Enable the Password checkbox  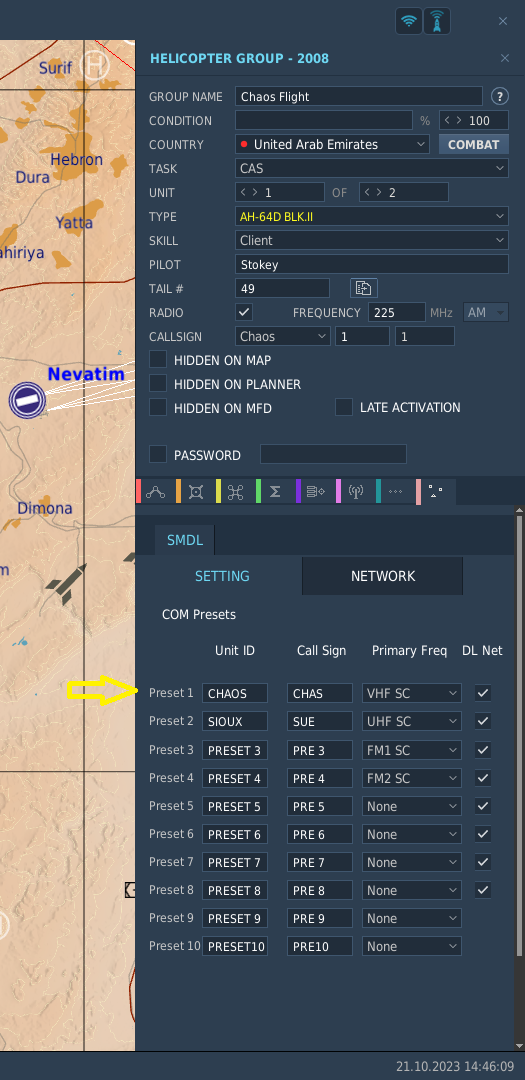pyautogui.click(x=158, y=455)
